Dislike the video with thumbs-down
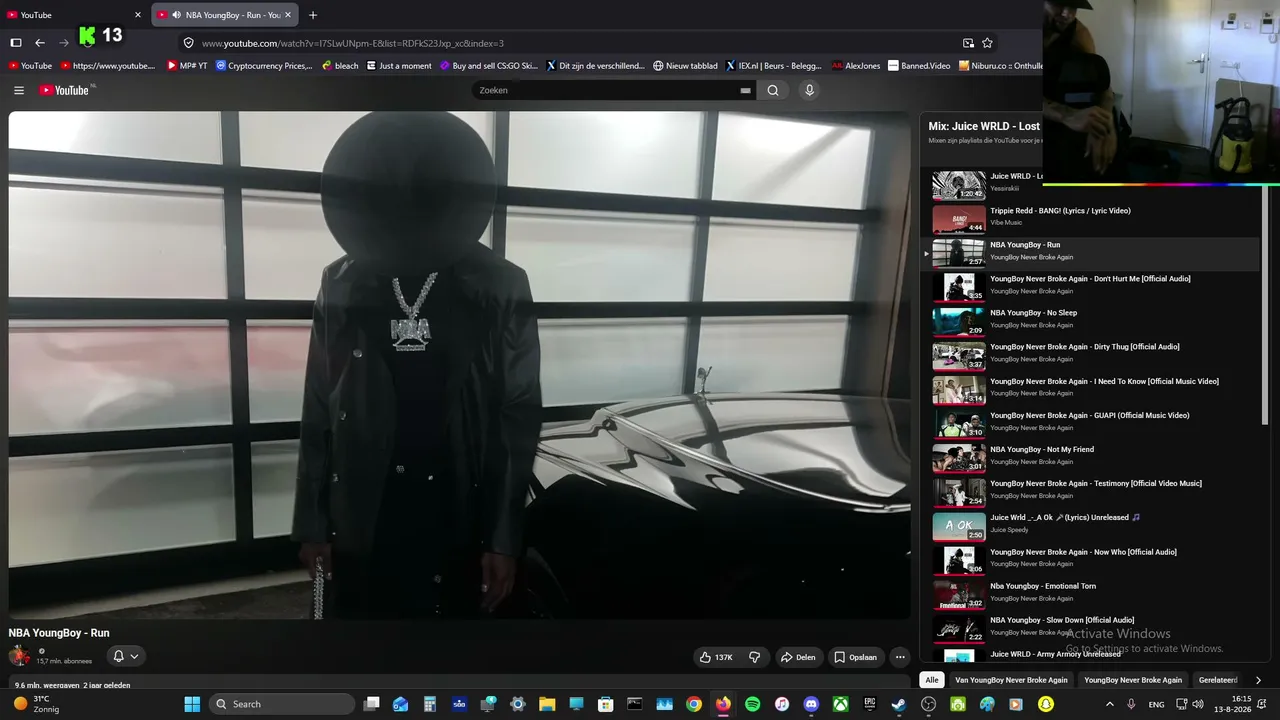This screenshot has height=720, width=1280. (755, 657)
